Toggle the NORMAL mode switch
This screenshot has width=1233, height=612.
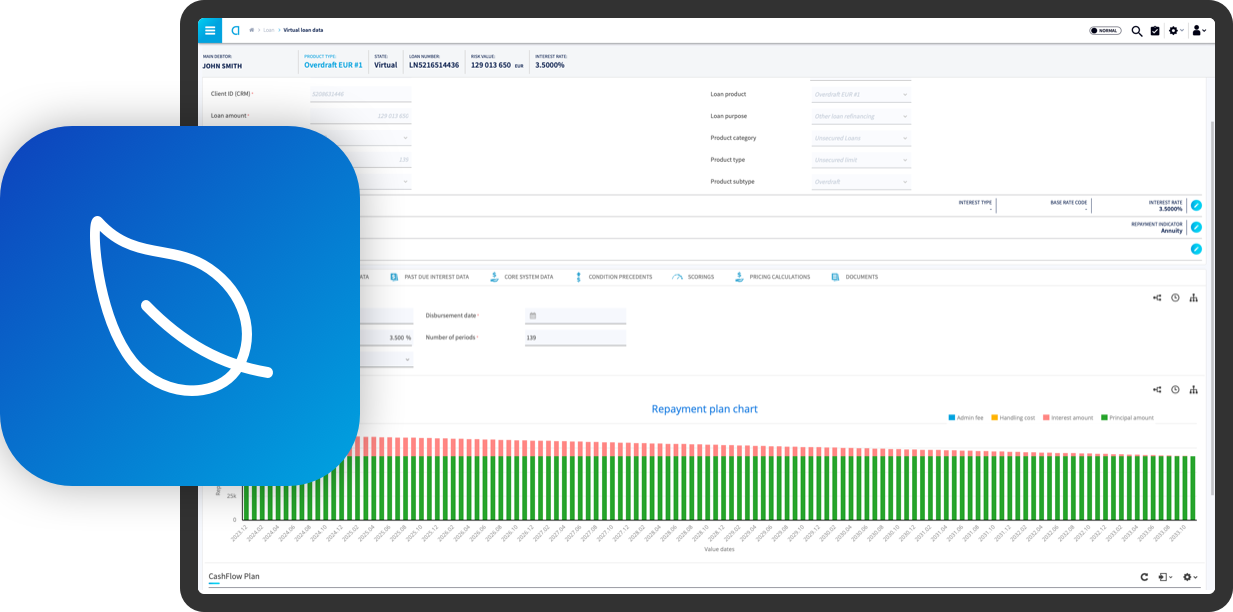point(1105,31)
